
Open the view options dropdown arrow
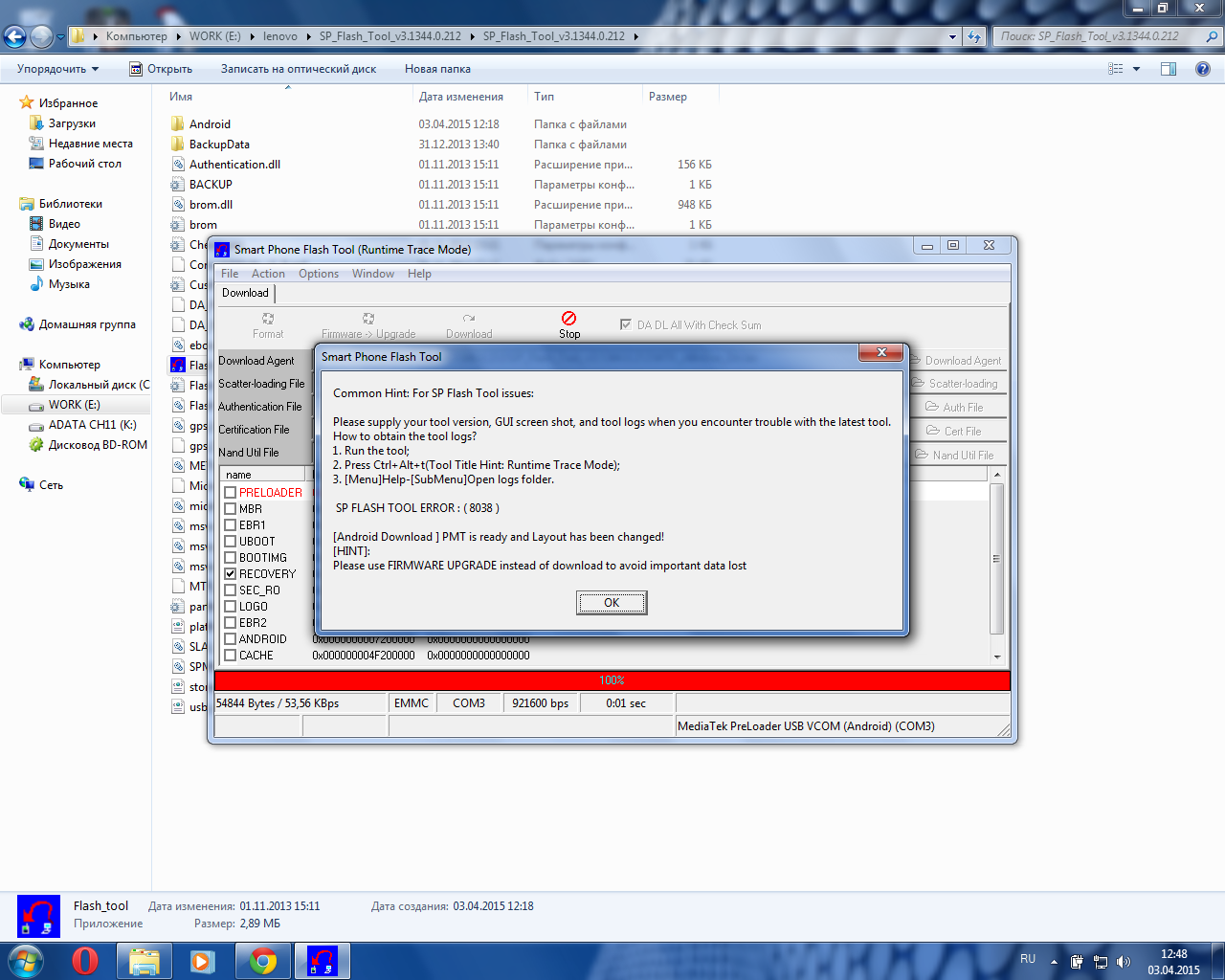1137,69
